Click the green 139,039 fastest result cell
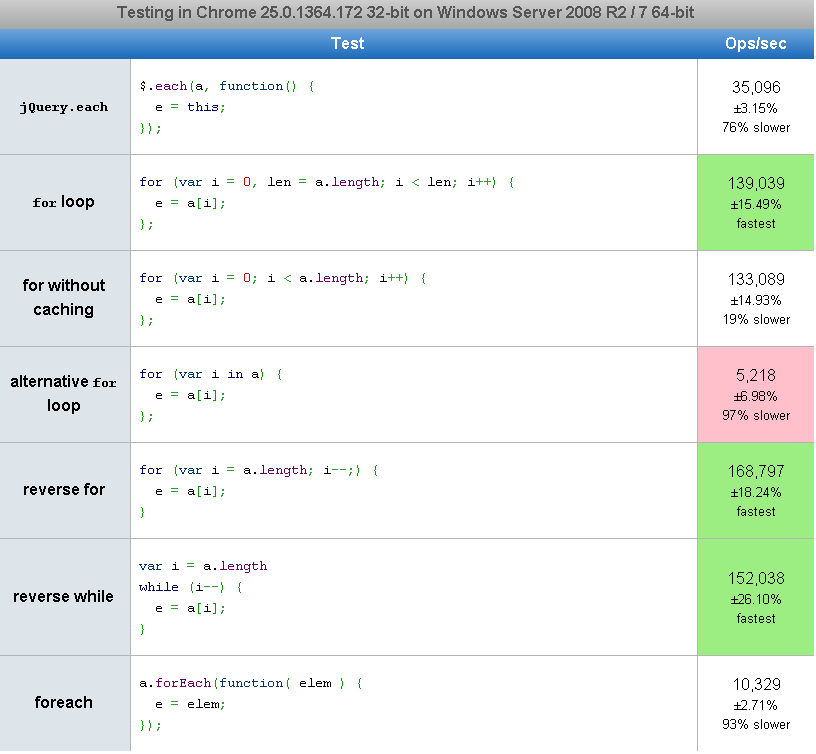The height and width of the screenshot is (754, 816). click(x=756, y=202)
